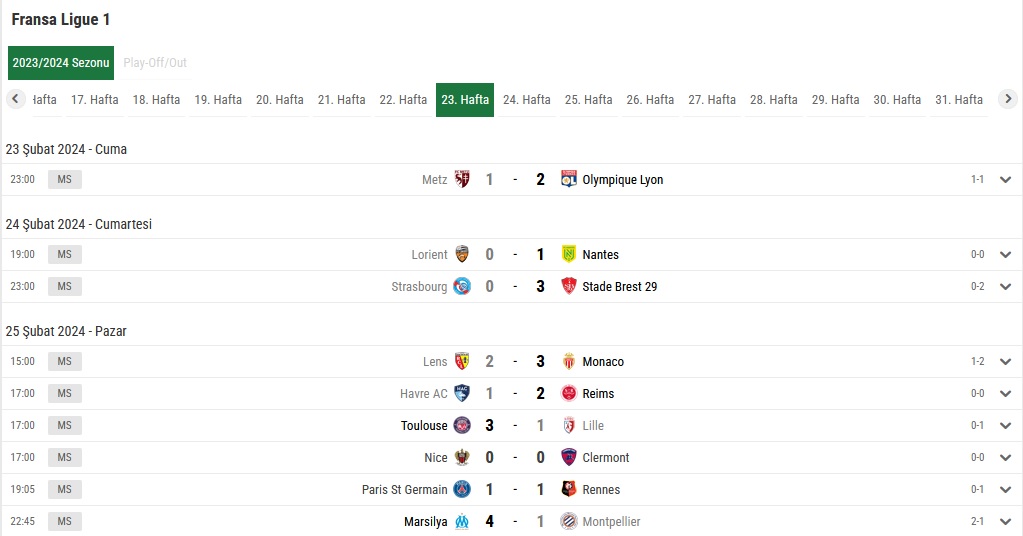
Task: Expand details for Marsilya vs Montpellier
Action: pos(1005,522)
